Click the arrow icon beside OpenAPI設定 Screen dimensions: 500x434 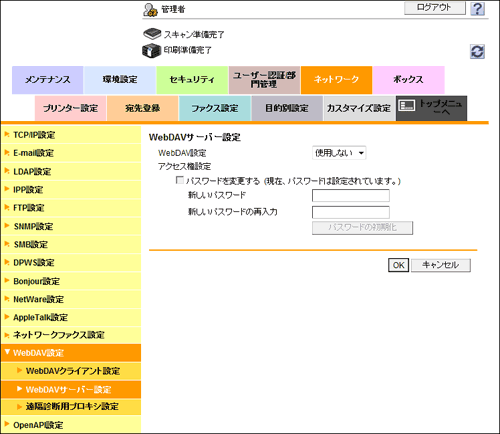6,424
